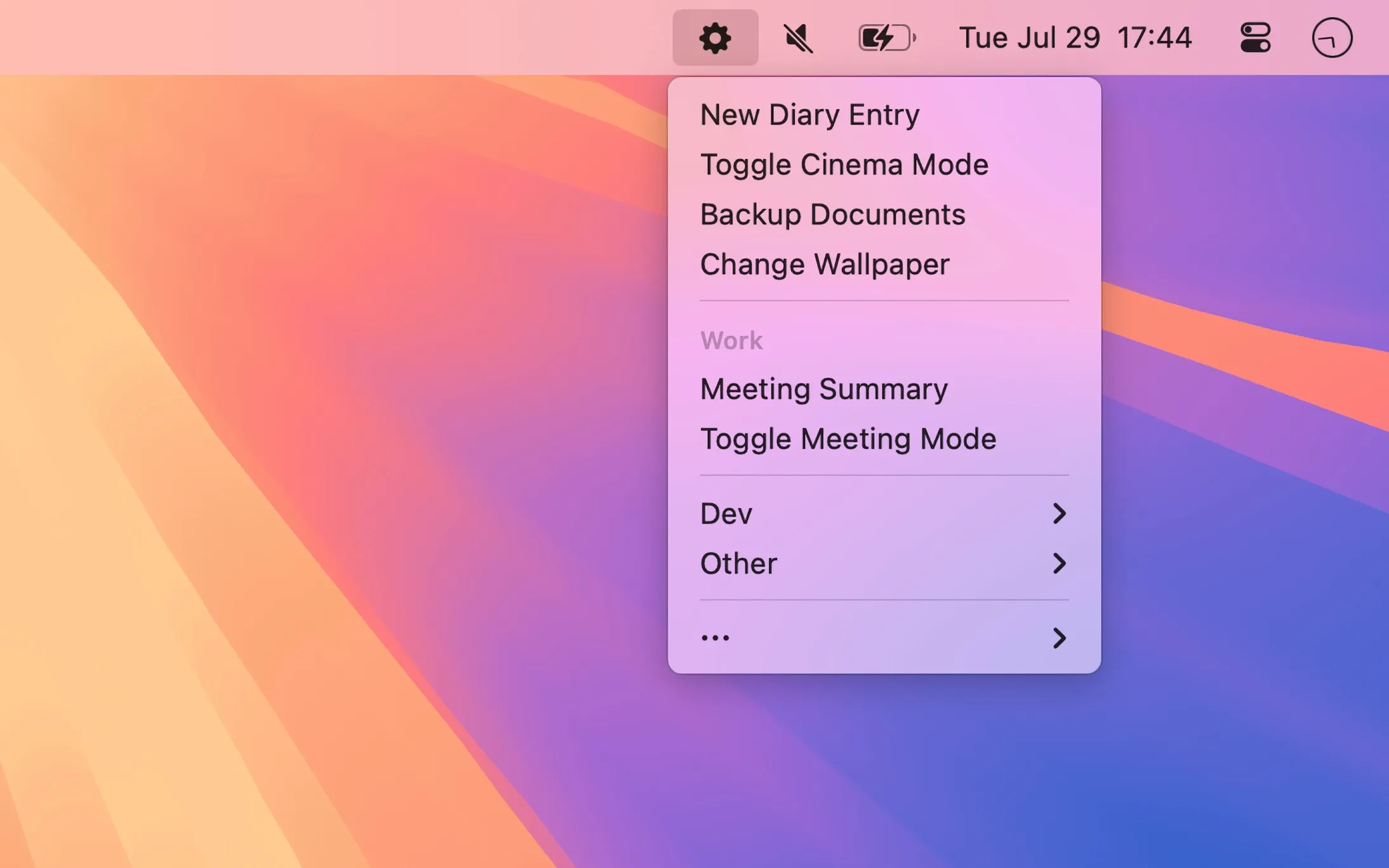
Task: Open the Dev menu item label
Action: (x=726, y=513)
